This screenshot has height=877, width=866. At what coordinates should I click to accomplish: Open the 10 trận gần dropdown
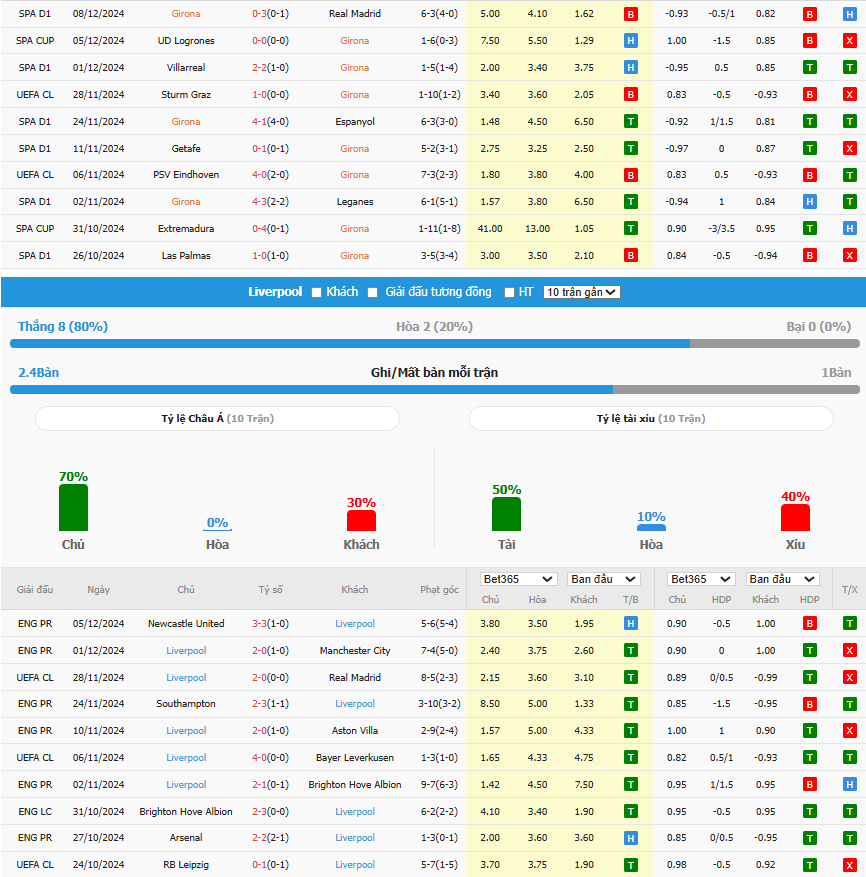point(581,292)
